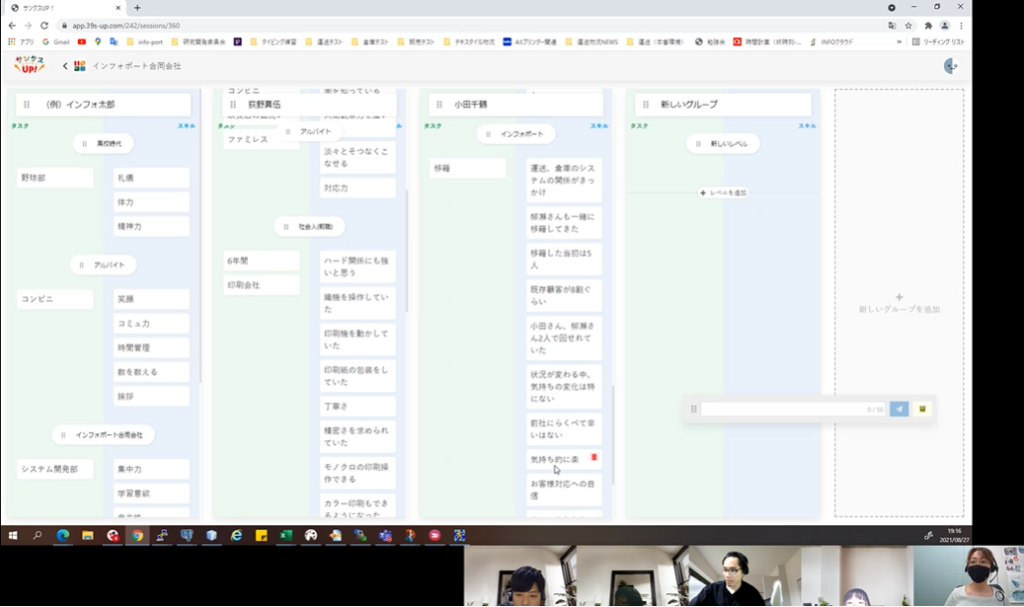Reload the page with the refresh icon
The image size is (1024, 607).
pyautogui.click(x=44, y=25)
